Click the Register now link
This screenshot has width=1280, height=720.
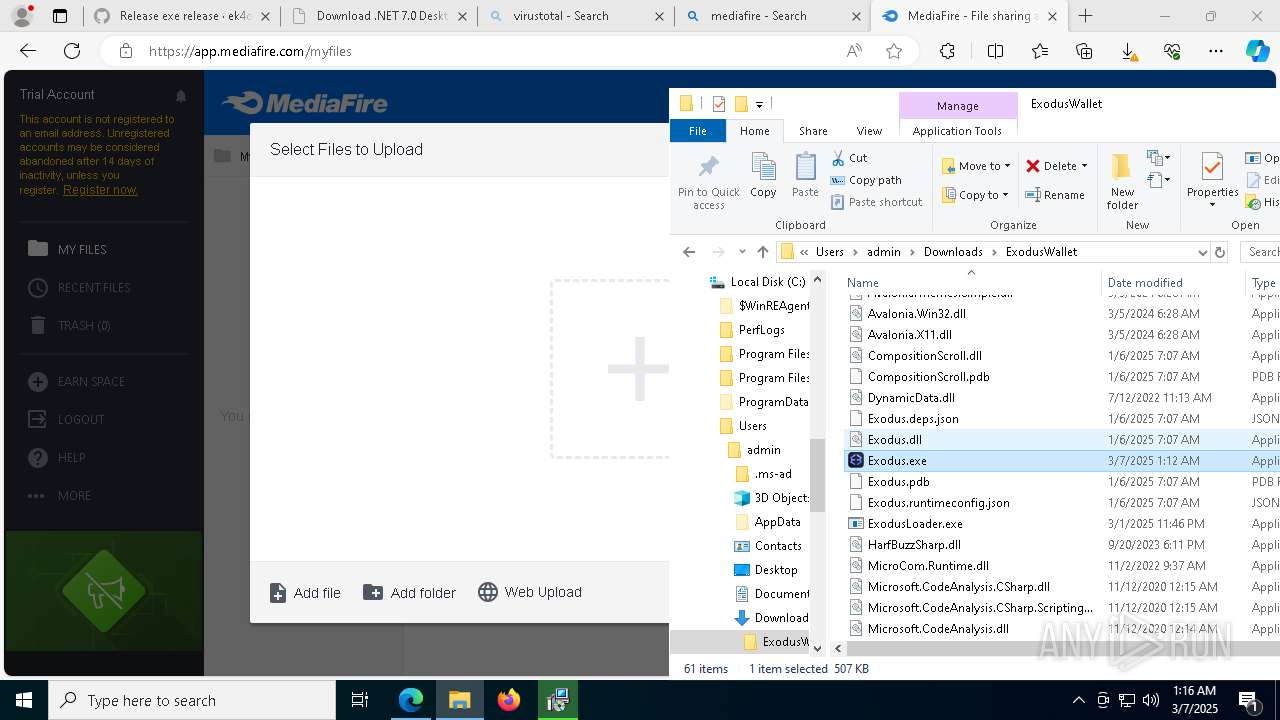pos(100,190)
